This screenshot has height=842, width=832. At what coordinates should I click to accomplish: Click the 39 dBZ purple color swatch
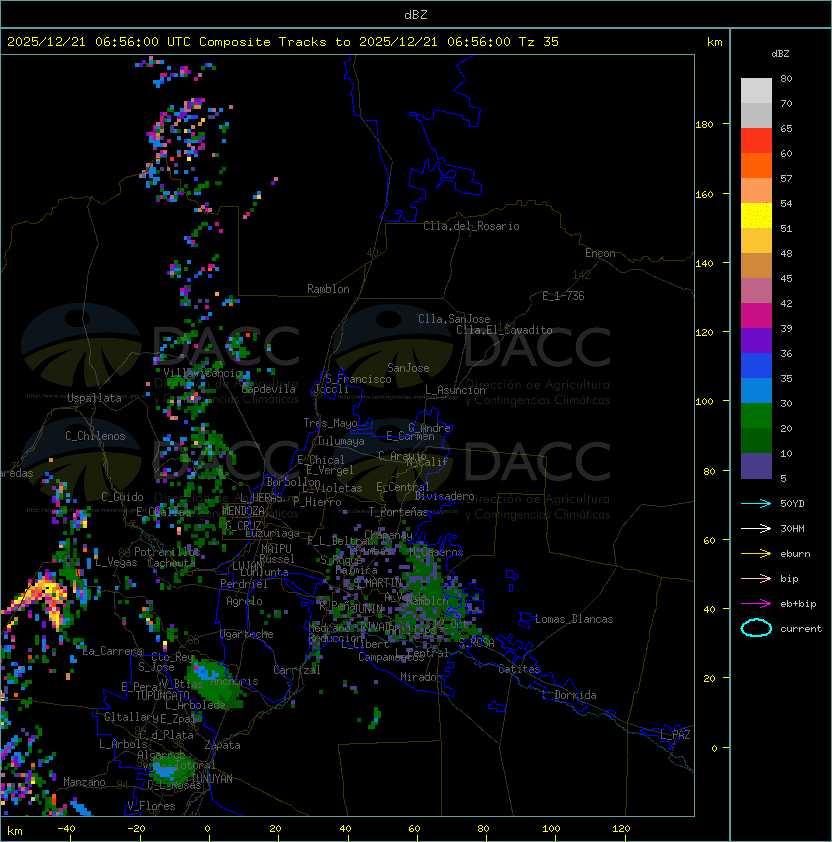tap(756, 340)
